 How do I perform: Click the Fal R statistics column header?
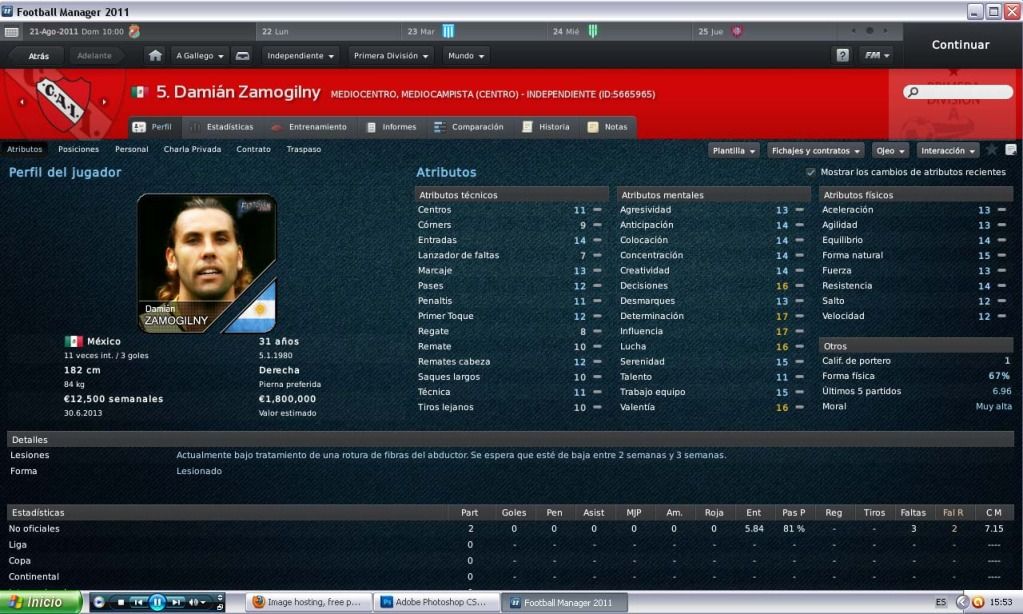953,513
